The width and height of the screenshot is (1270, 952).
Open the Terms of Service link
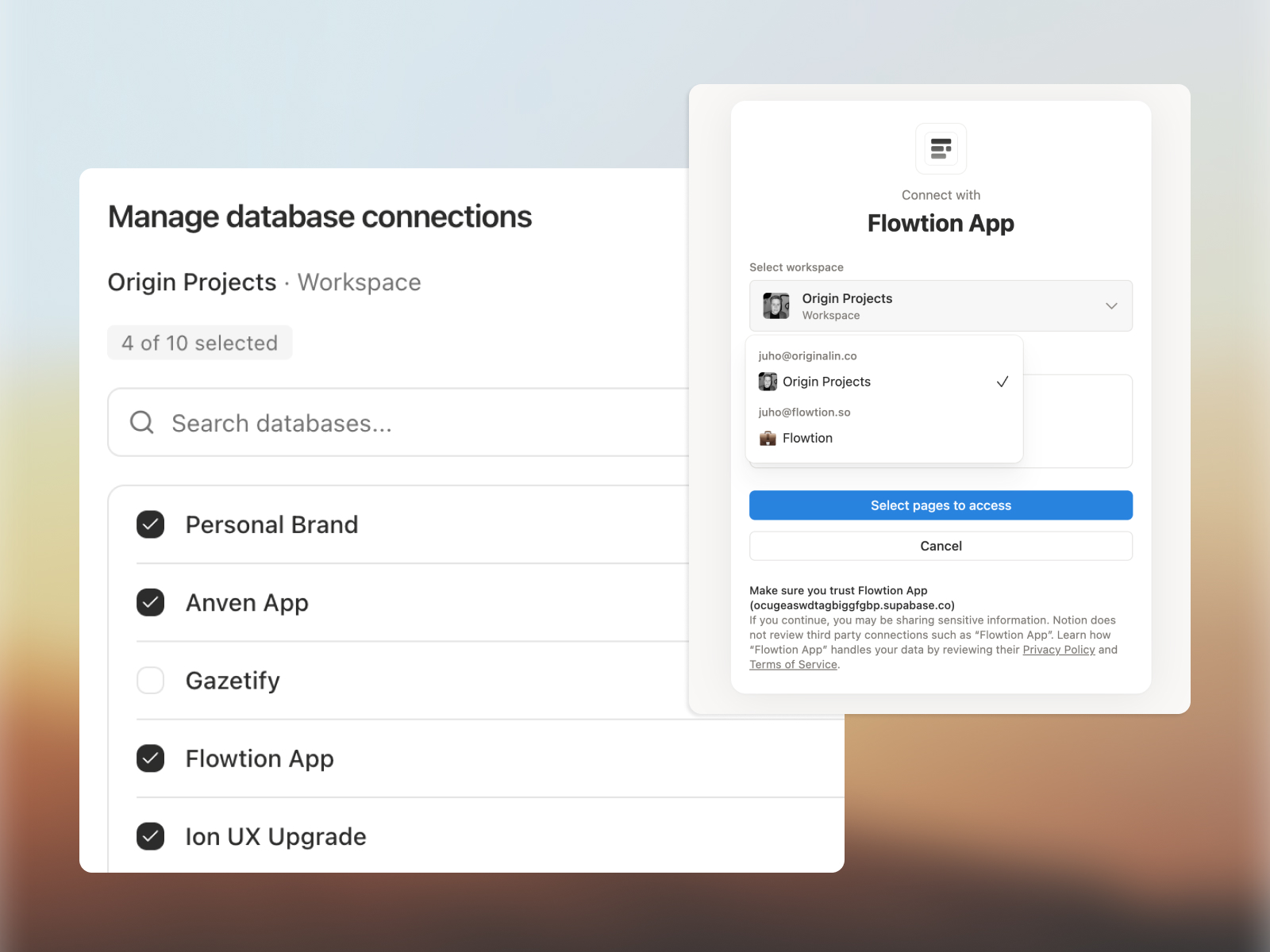(793, 665)
